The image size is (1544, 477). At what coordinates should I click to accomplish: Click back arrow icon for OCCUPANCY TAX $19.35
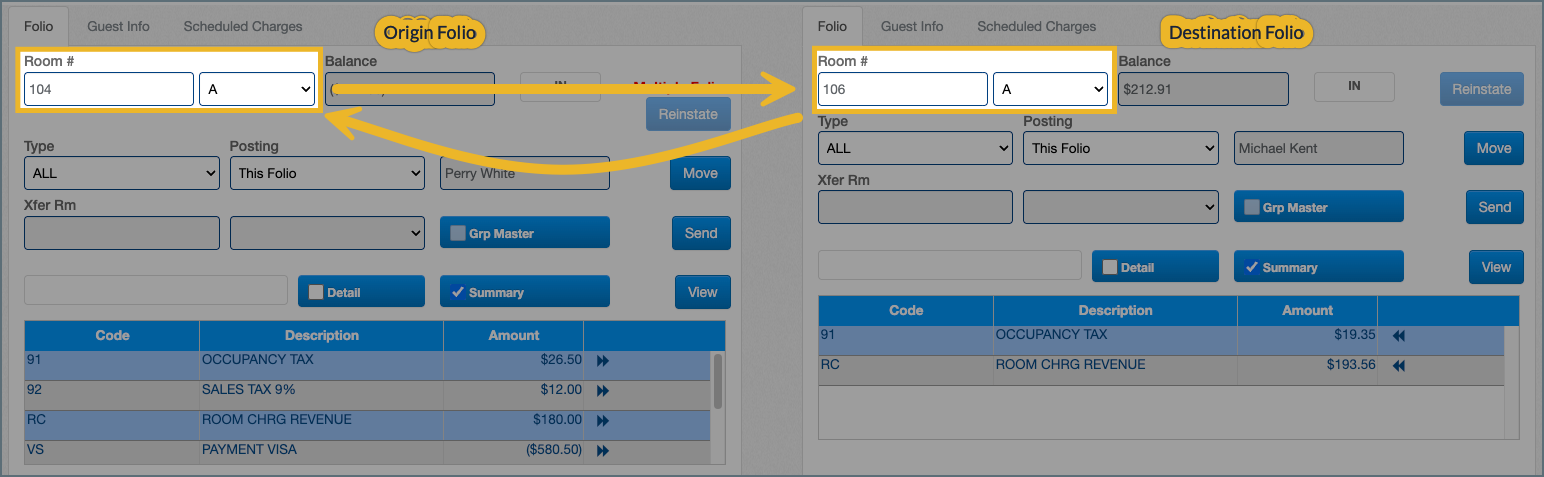coord(1398,336)
